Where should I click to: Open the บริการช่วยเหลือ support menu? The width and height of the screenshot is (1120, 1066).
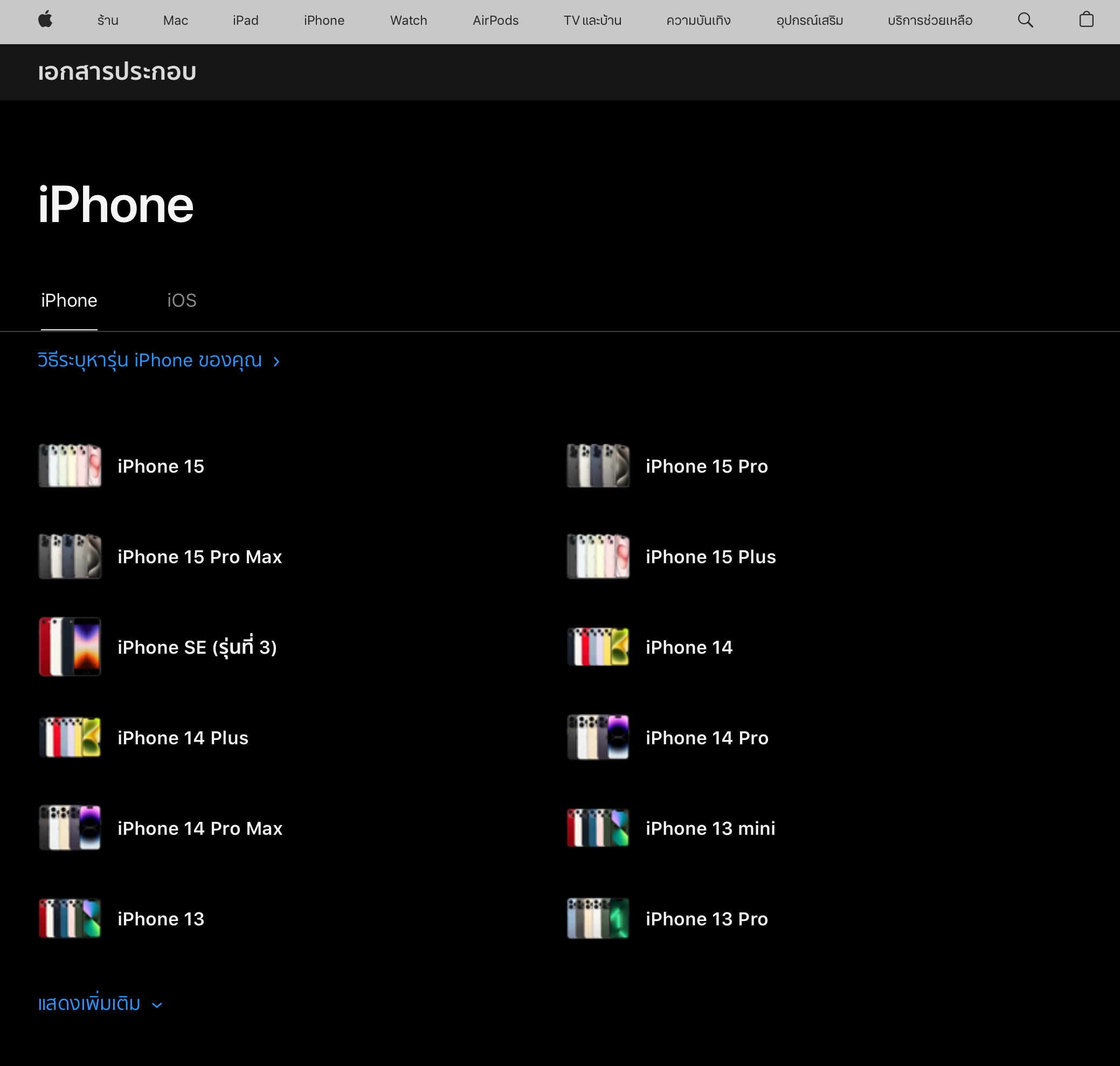point(930,20)
